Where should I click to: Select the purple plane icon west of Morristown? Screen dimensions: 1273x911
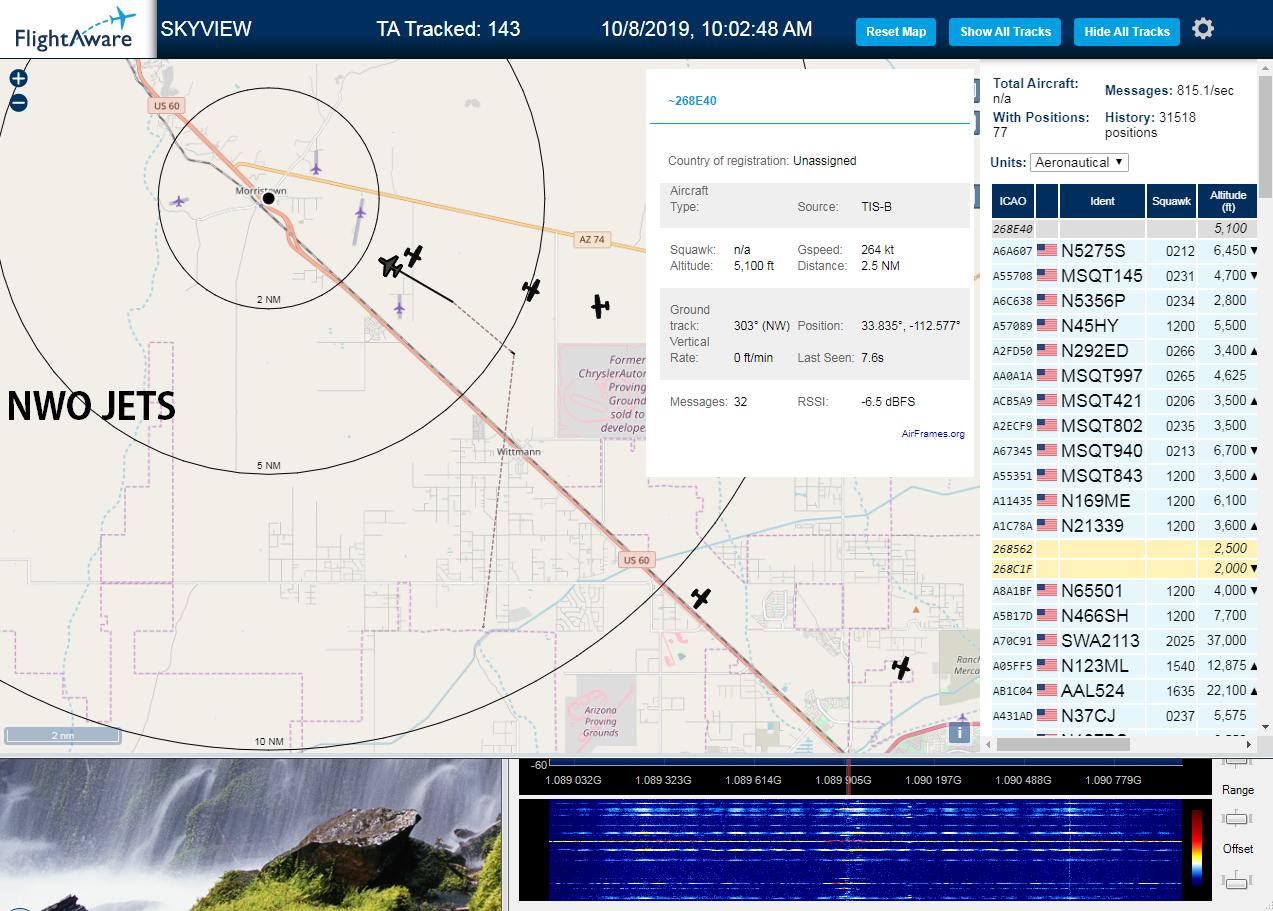coord(179,201)
